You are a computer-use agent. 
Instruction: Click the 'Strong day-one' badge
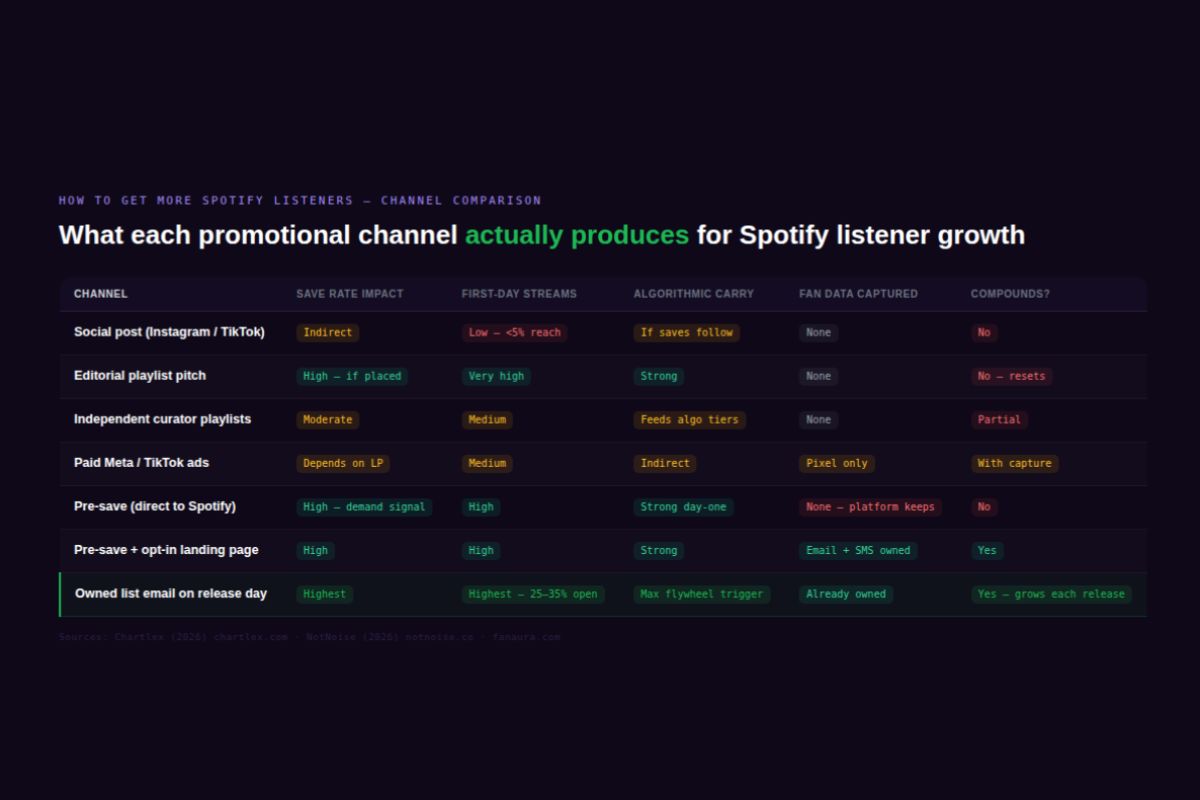coord(684,507)
